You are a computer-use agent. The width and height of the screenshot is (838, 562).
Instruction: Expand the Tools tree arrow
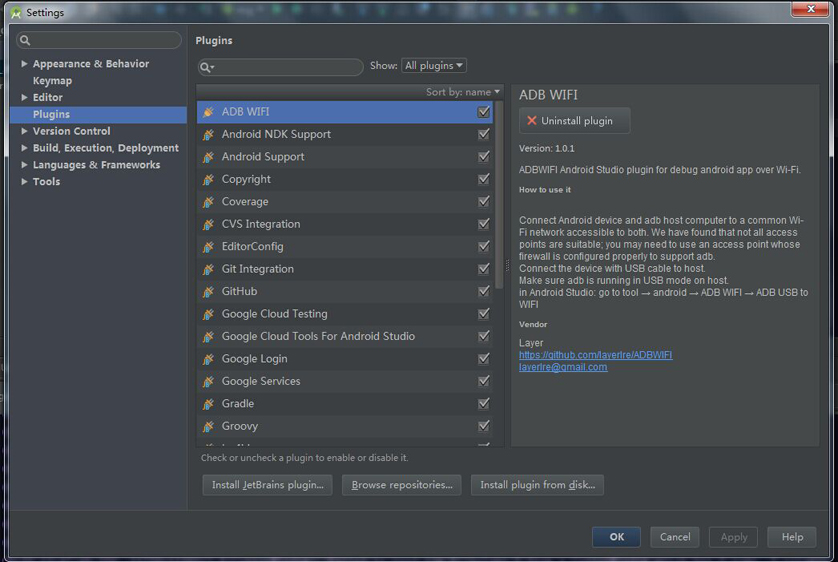click(x=24, y=182)
